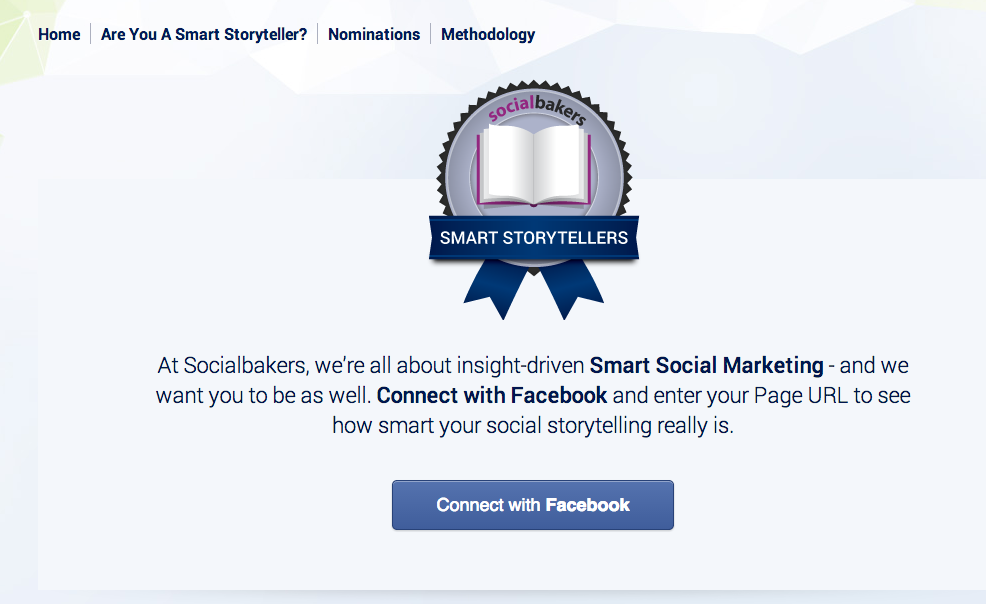Click the left blue ribbon tail under the banner
The height and width of the screenshot is (604, 986).
[x=498, y=288]
